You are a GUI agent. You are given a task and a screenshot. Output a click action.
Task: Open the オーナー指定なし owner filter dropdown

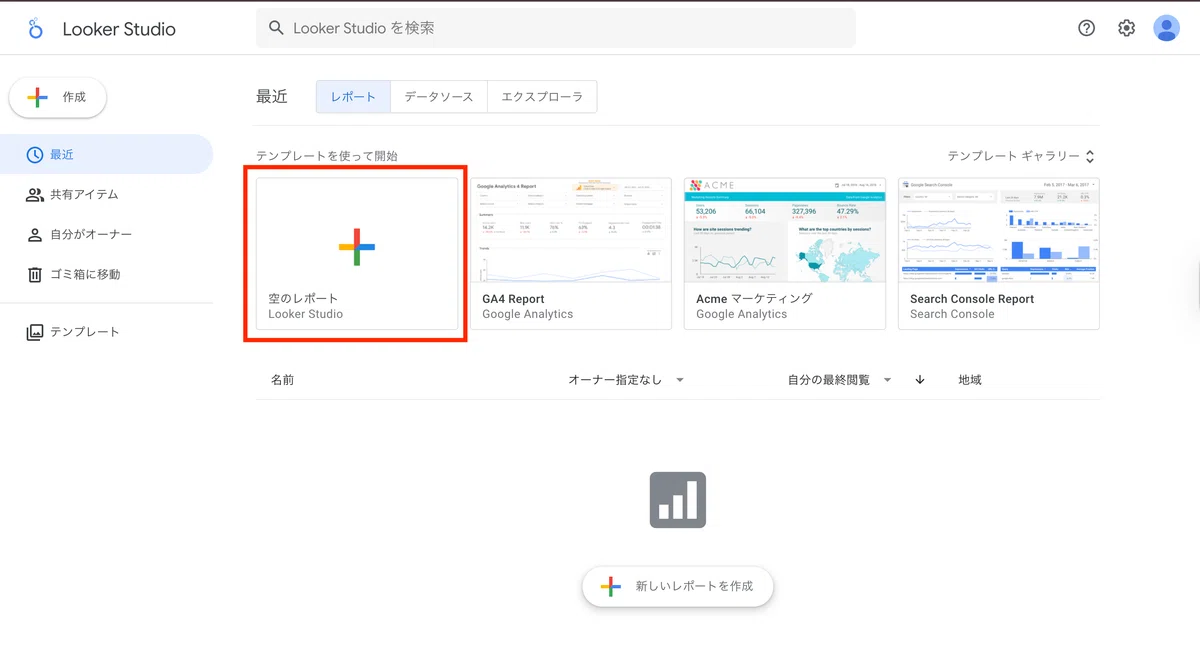[x=626, y=380]
